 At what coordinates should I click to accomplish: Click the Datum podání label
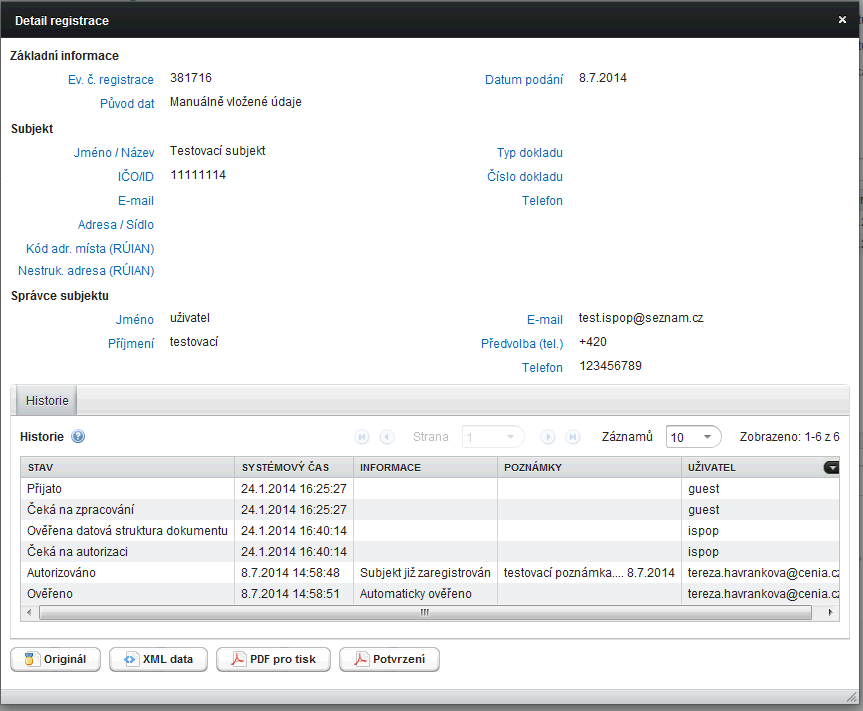[524, 80]
